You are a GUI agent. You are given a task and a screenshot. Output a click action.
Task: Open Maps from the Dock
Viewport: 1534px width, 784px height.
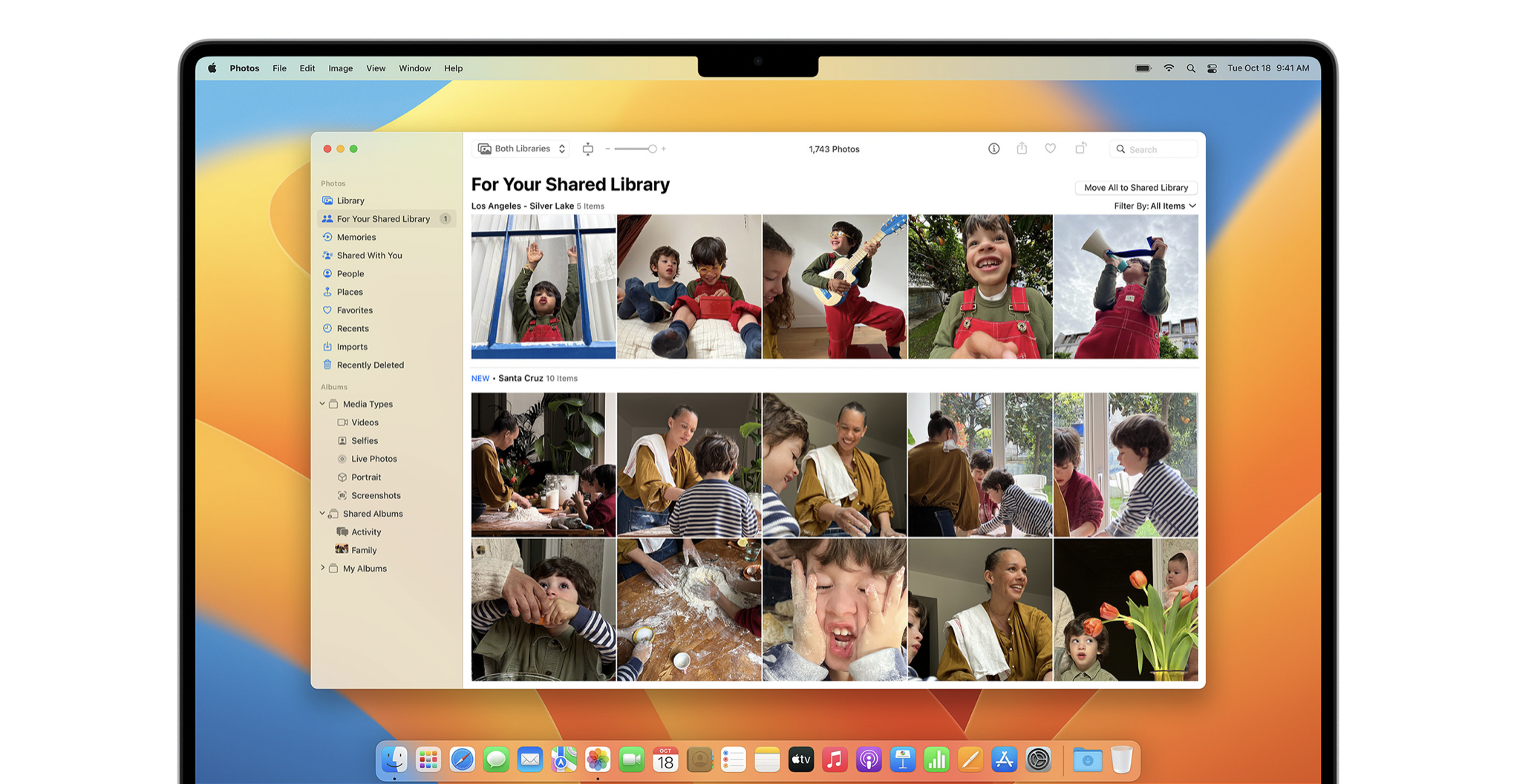tap(564, 759)
